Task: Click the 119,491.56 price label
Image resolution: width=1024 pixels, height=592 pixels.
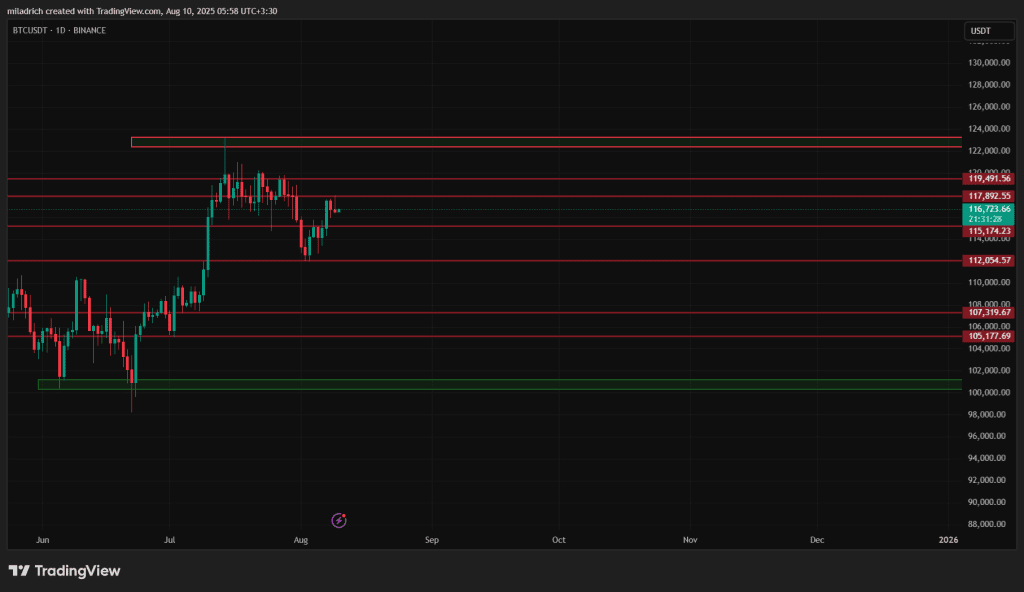Action: pyautogui.click(x=990, y=179)
